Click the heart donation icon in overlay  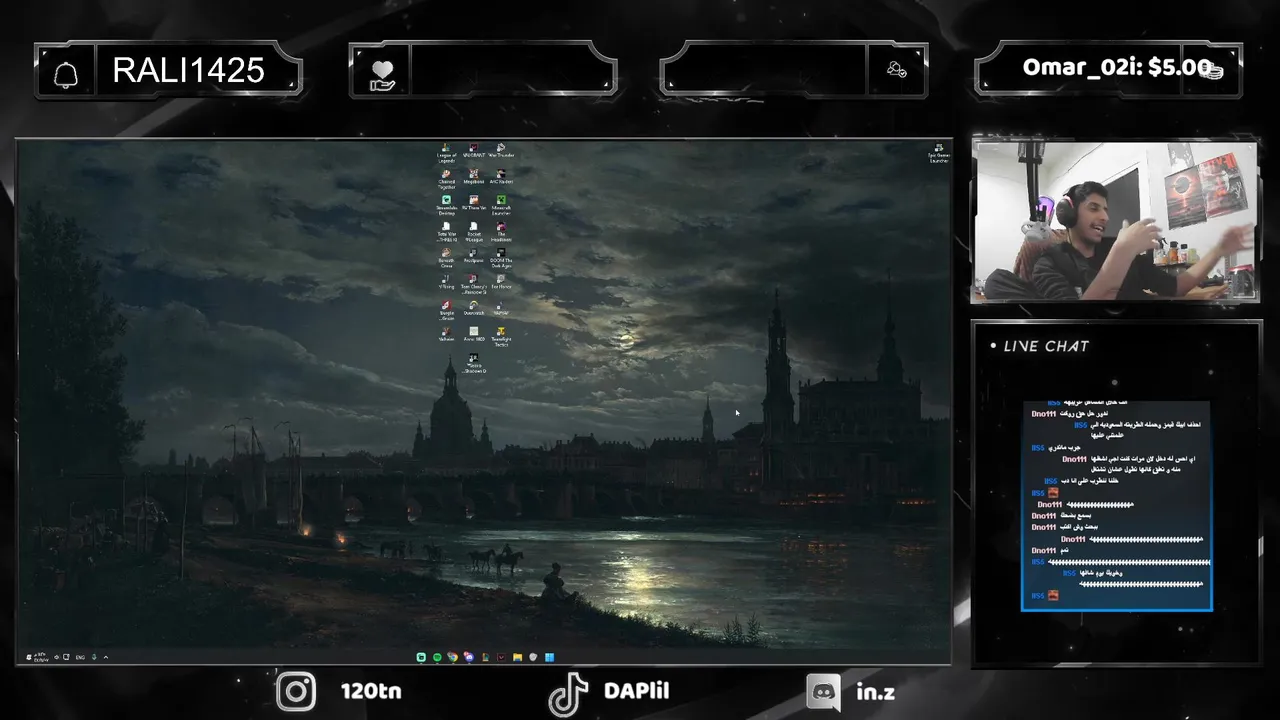382,75
